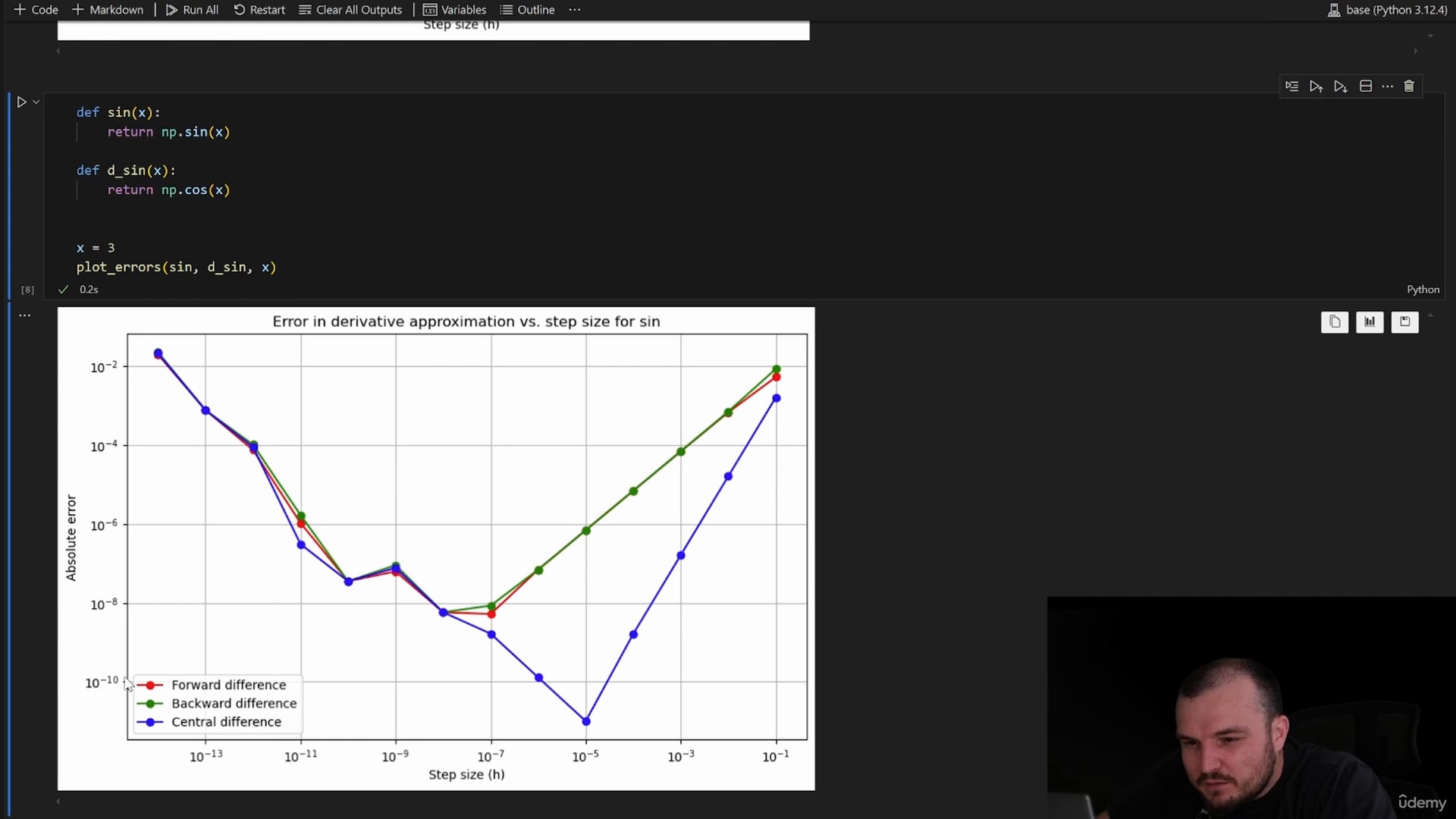
Task: Show the notebook Outline
Action: point(527,10)
